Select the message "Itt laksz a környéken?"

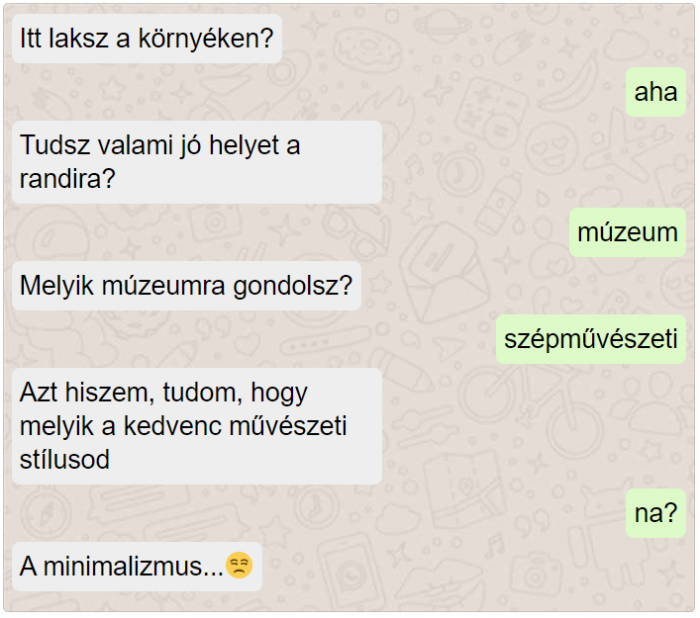pos(147,38)
